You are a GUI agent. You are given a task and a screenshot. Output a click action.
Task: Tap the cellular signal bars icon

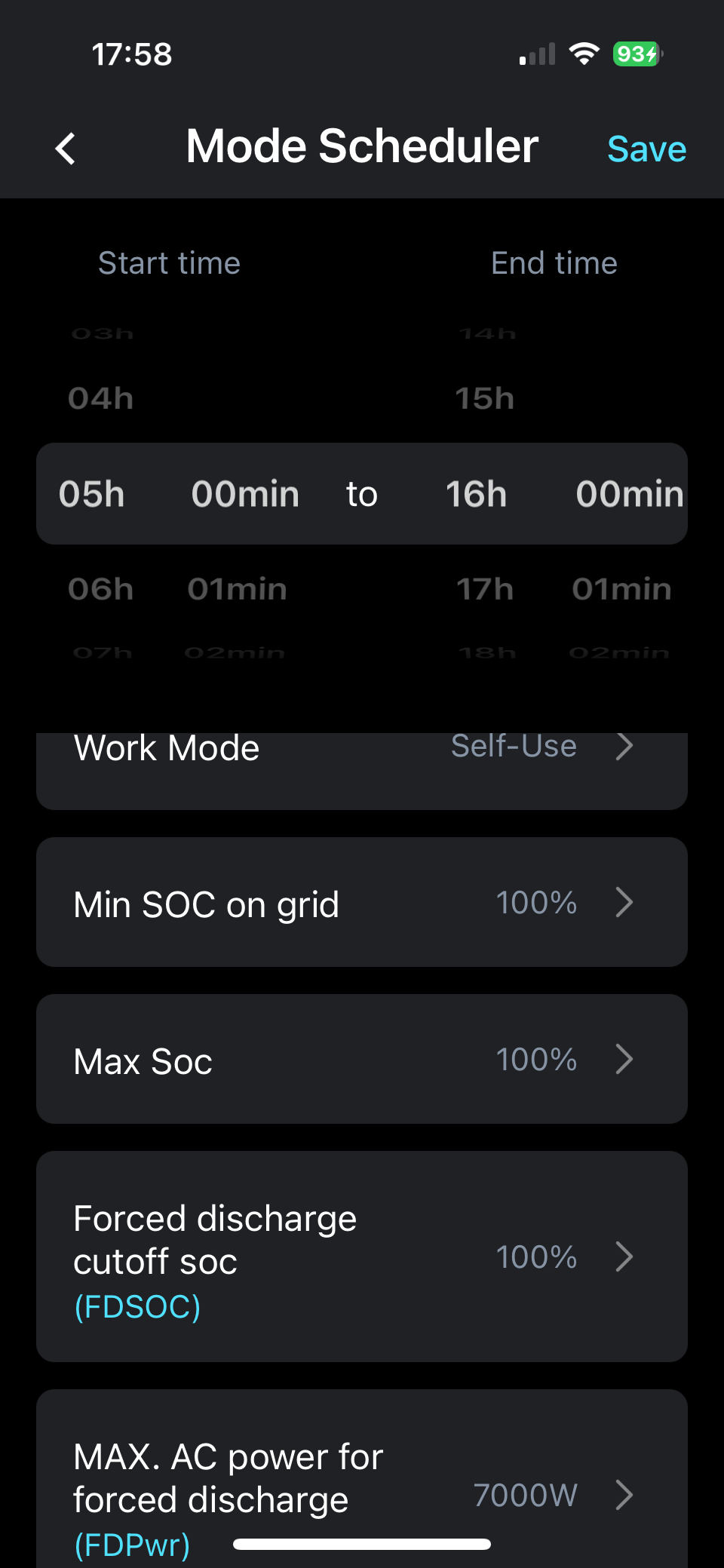537,54
